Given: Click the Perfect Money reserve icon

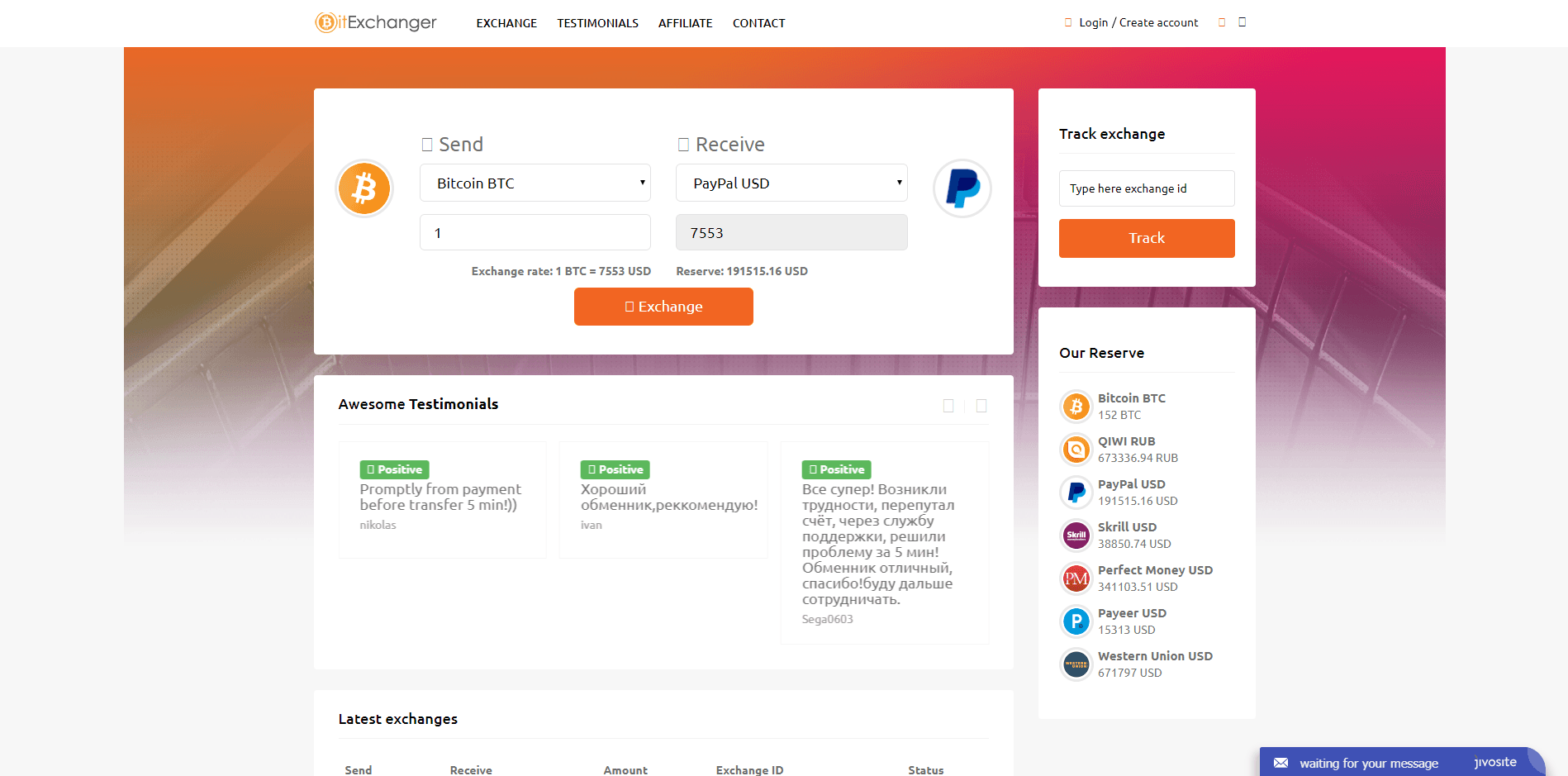Looking at the screenshot, I should (x=1076, y=578).
